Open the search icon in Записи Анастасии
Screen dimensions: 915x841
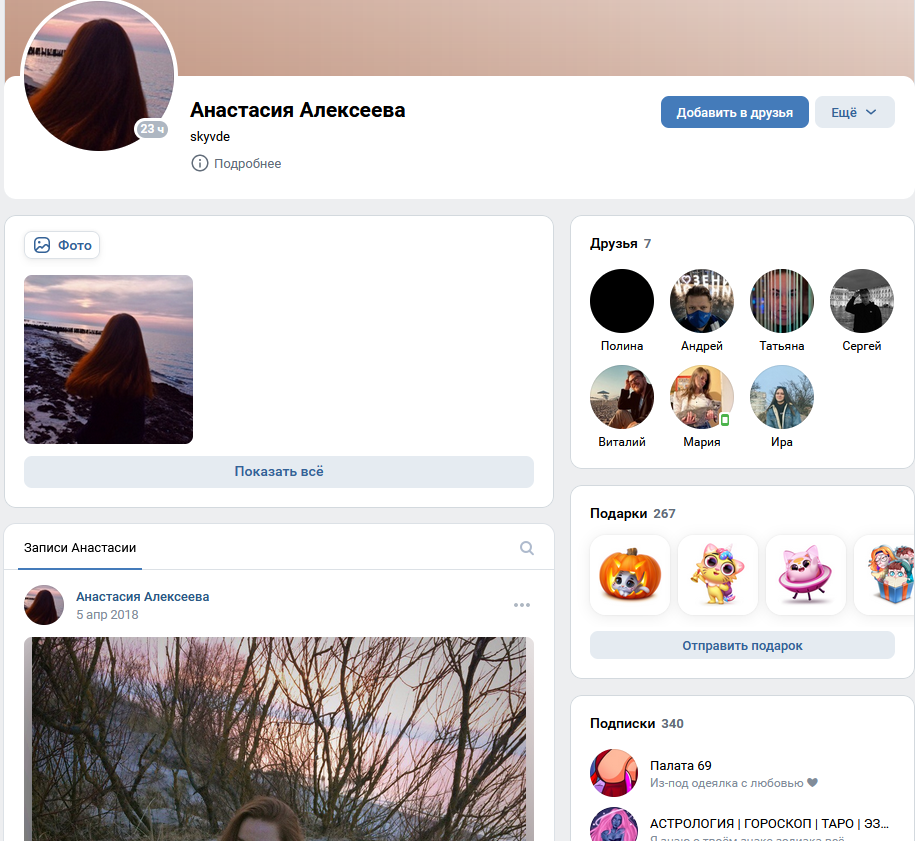(526, 548)
